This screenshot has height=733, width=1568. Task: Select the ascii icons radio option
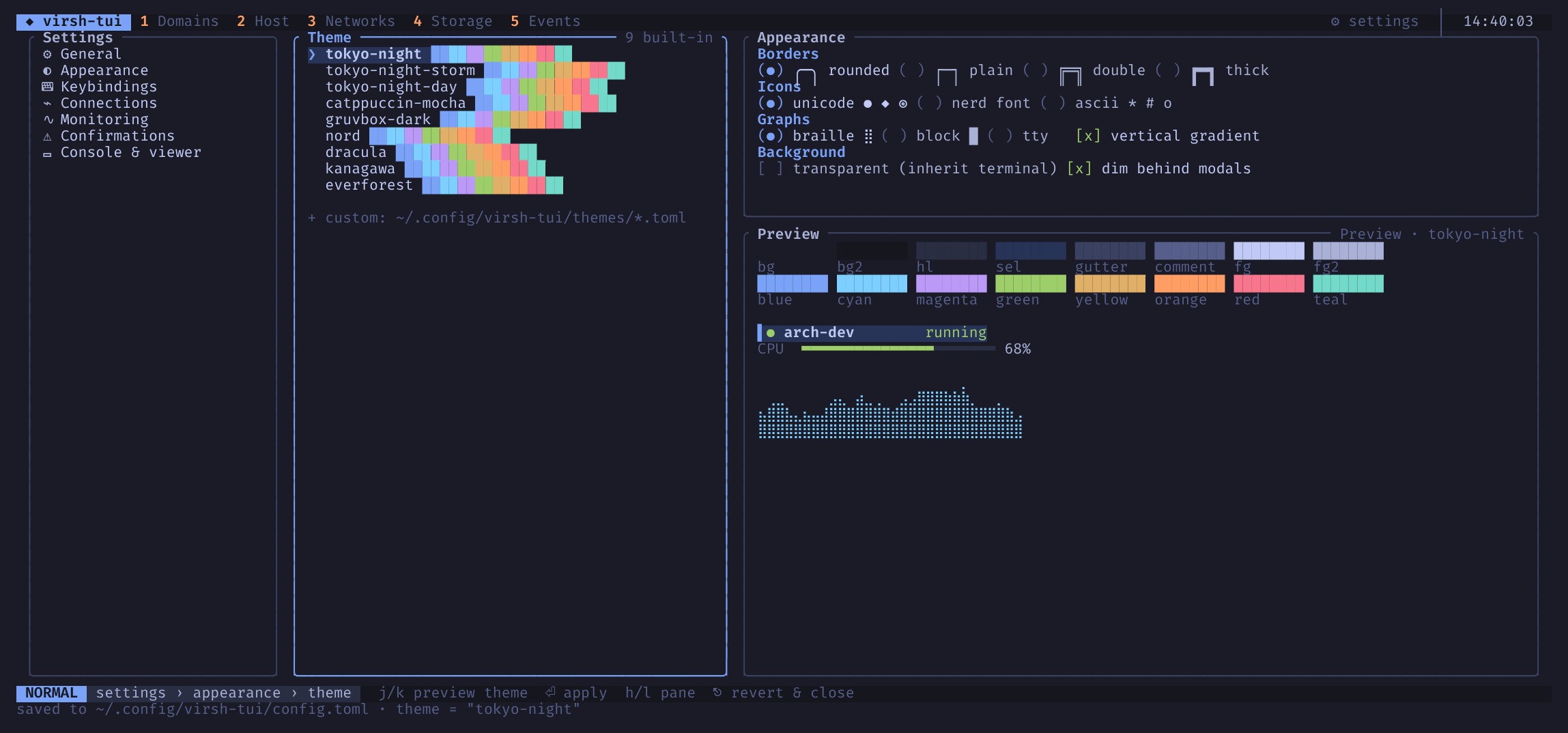tap(1053, 103)
